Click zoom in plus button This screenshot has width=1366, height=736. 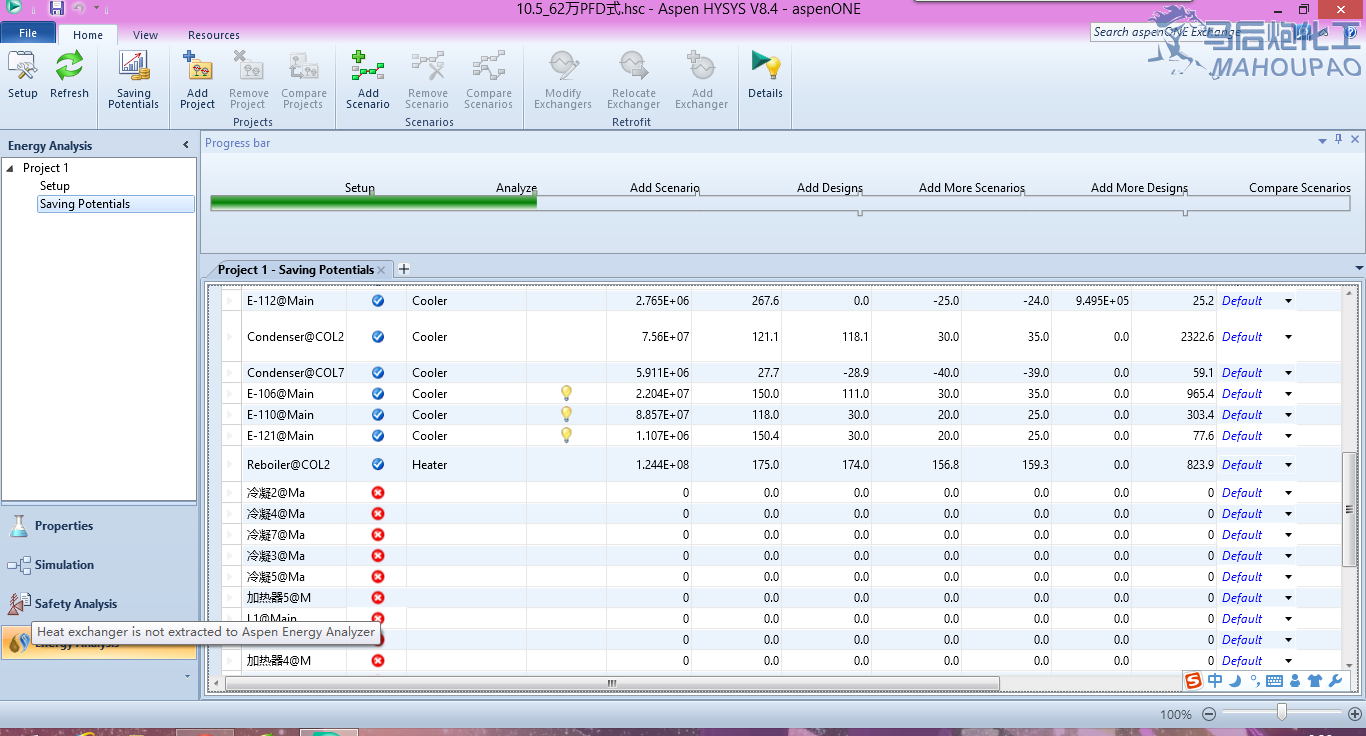[x=1354, y=714]
